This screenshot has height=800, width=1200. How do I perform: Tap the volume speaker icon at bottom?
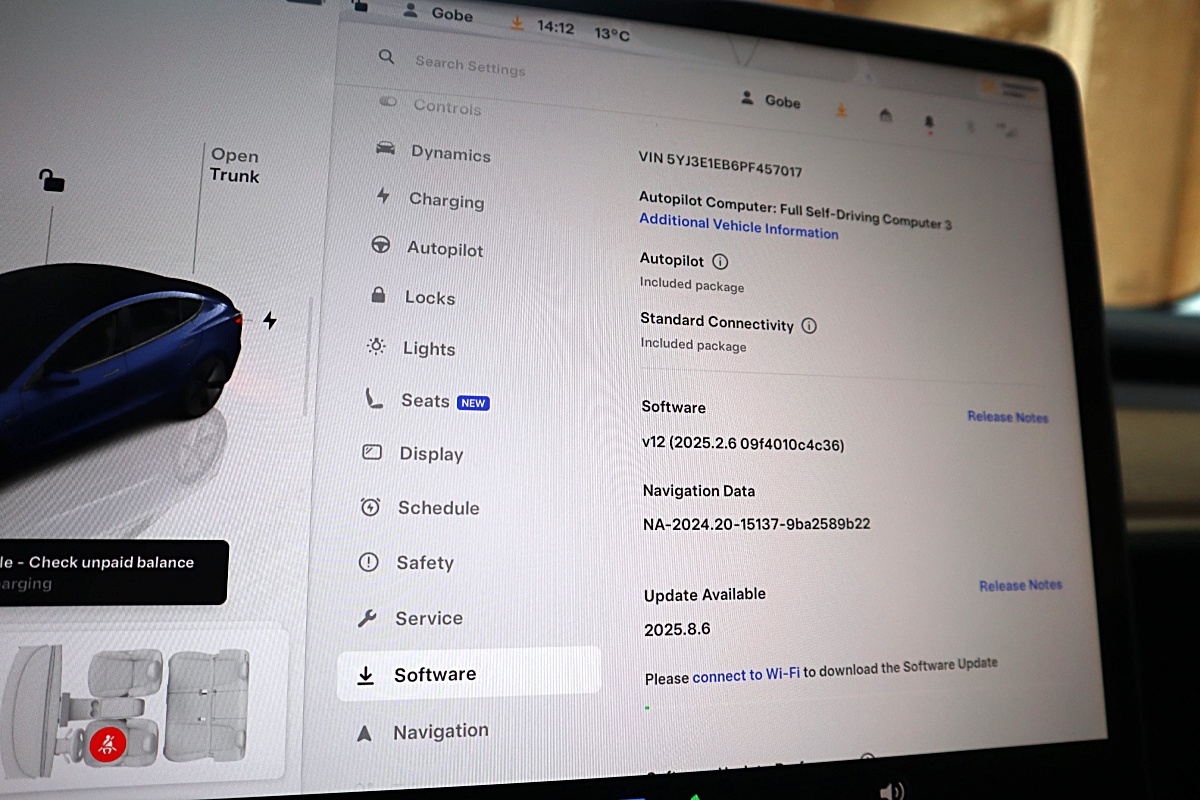click(891, 791)
